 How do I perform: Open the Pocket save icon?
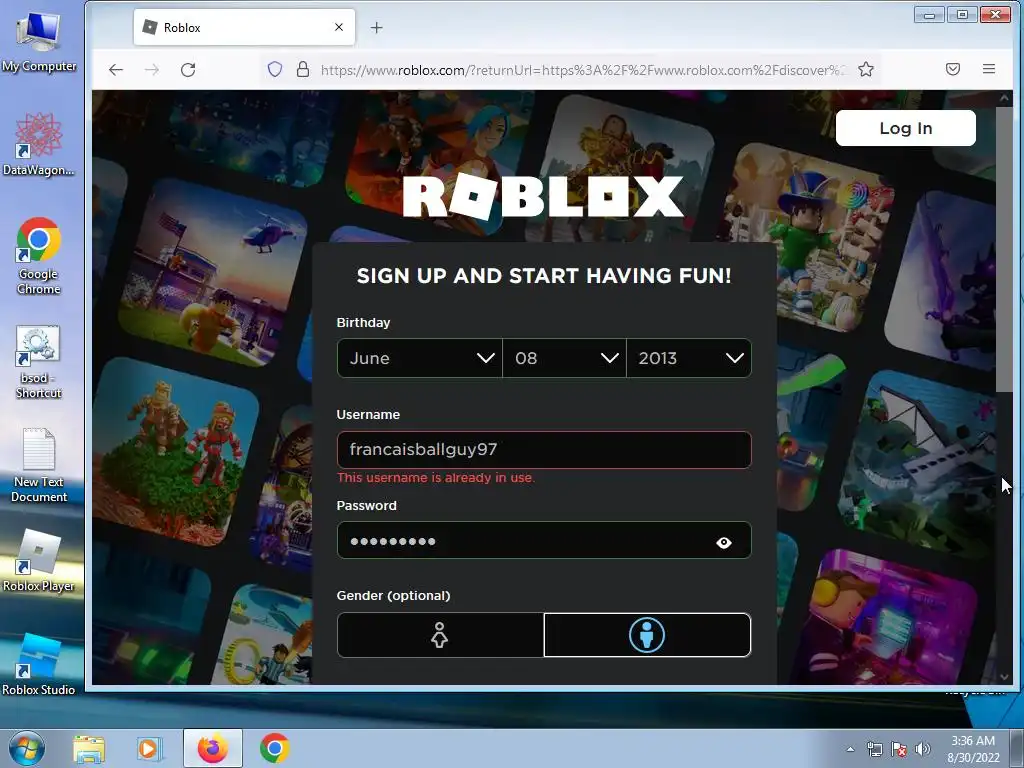click(953, 69)
